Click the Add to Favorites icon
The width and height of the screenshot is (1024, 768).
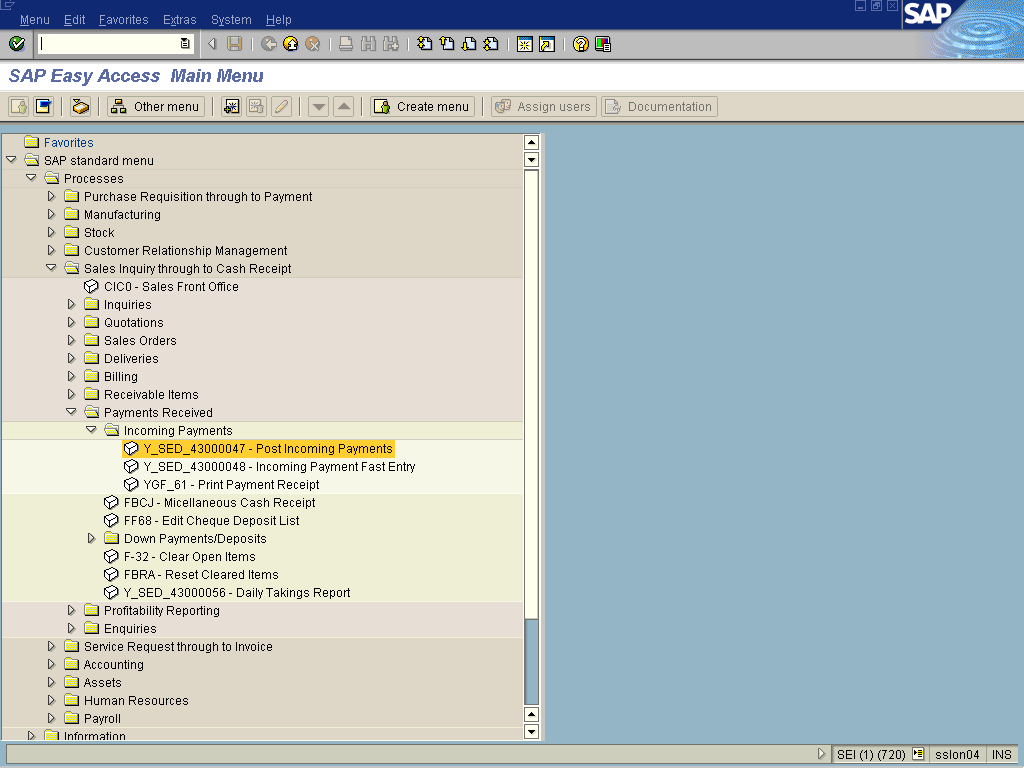231,107
